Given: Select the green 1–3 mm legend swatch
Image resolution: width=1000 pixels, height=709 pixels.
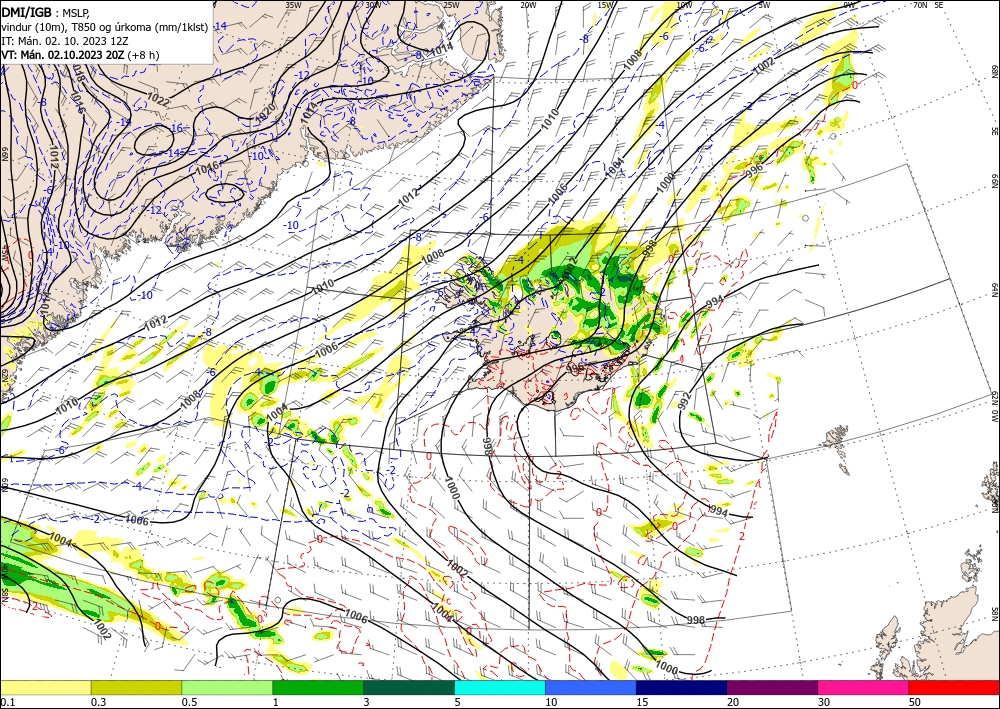Looking at the screenshot, I should [x=318, y=687].
